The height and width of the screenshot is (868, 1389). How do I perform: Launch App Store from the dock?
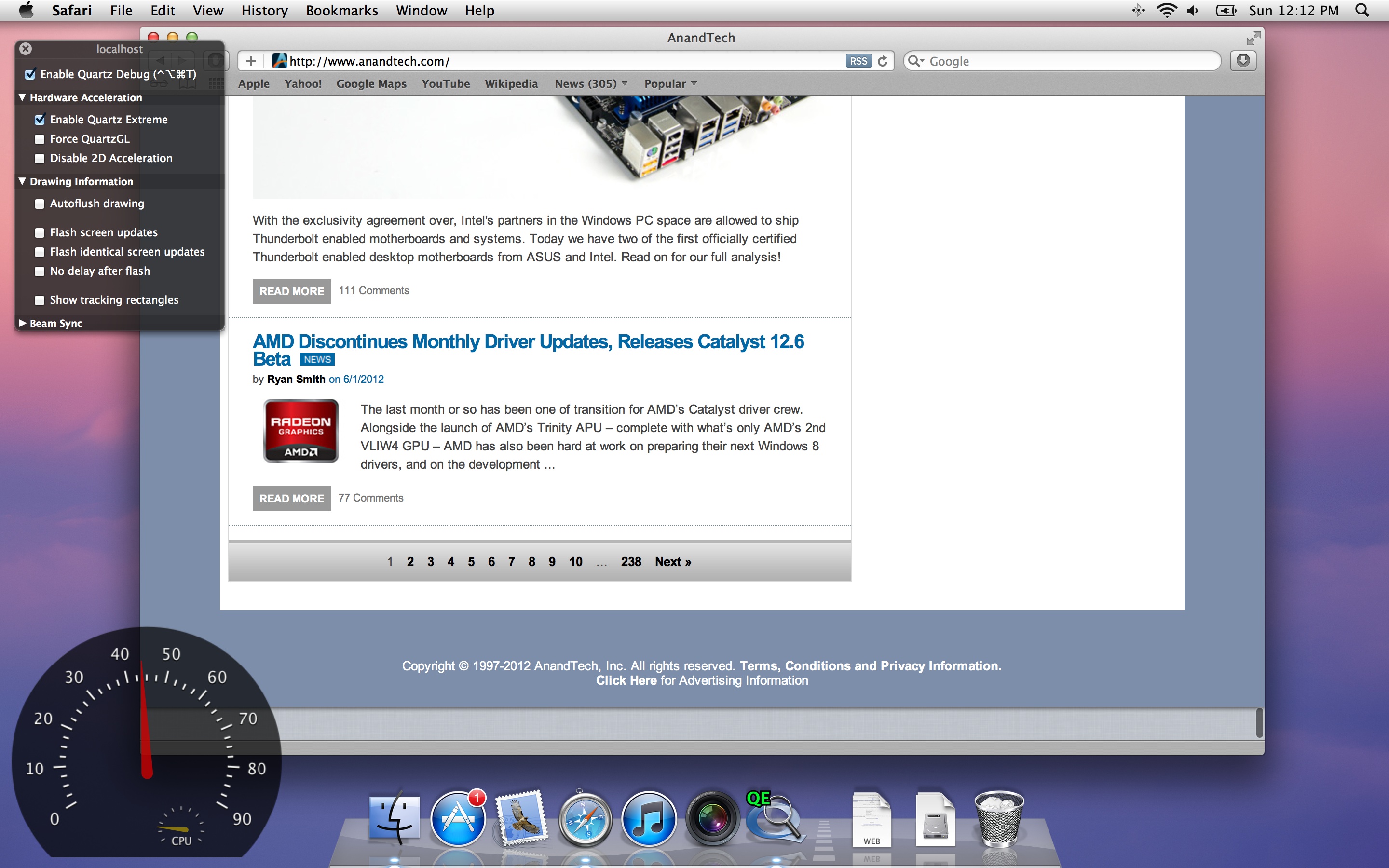(458, 819)
